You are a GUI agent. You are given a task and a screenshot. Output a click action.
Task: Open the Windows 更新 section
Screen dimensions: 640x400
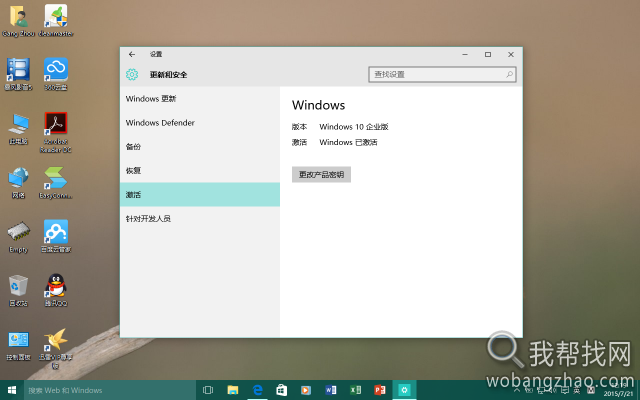(x=200, y=99)
